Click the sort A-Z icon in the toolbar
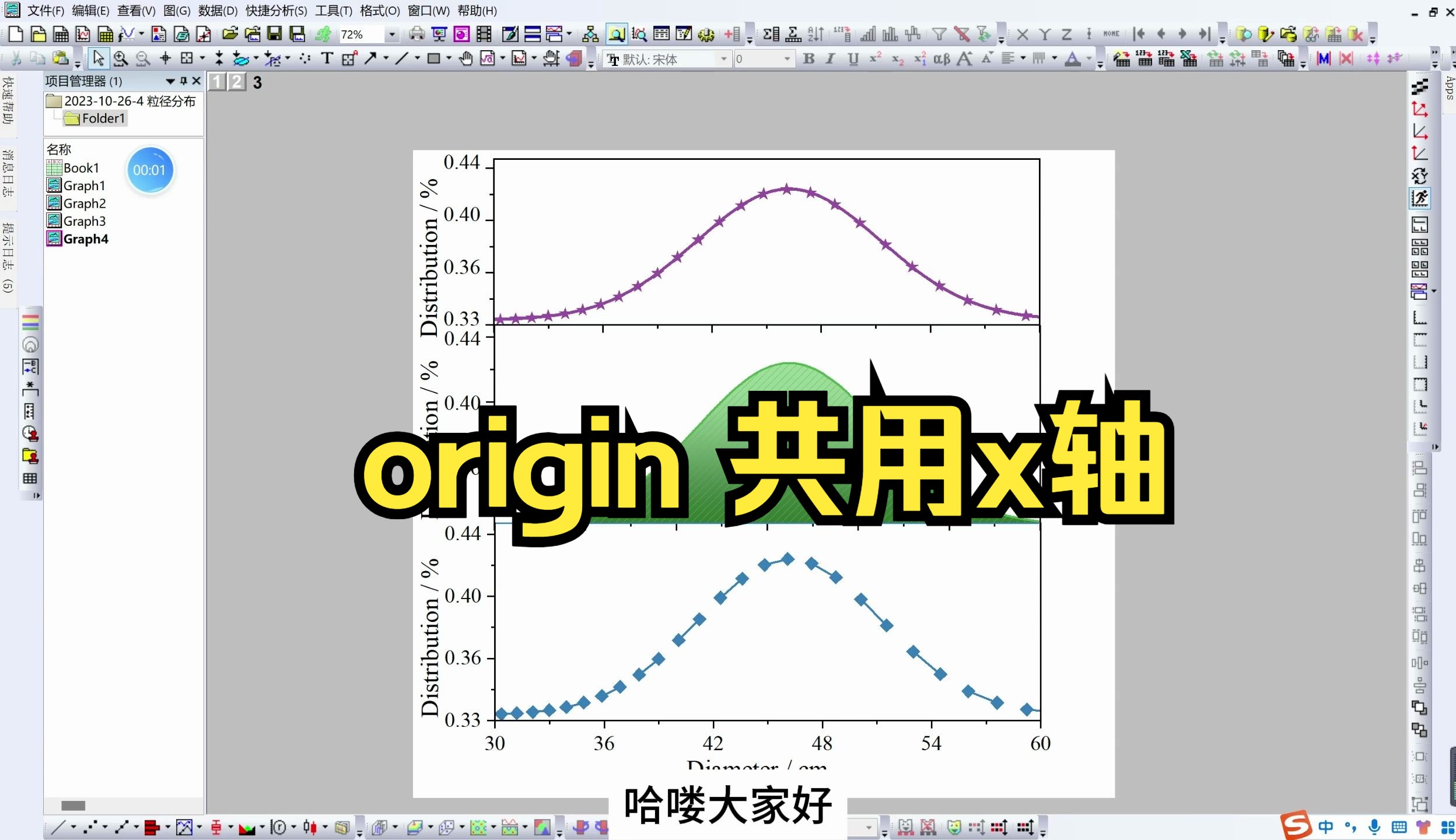This screenshot has height=840, width=1456. pyautogui.click(x=815, y=34)
